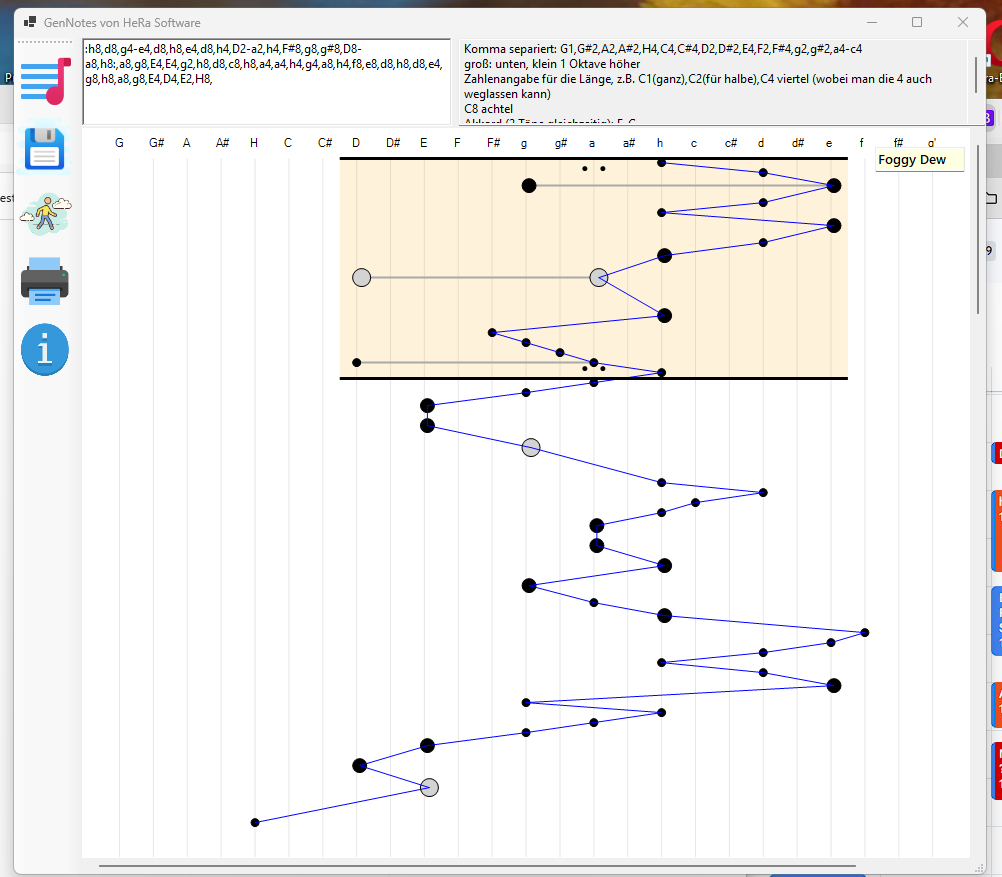This screenshot has width=1002, height=877.
Task: Click the help text vertical scrollbar
Action: tap(976, 75)
